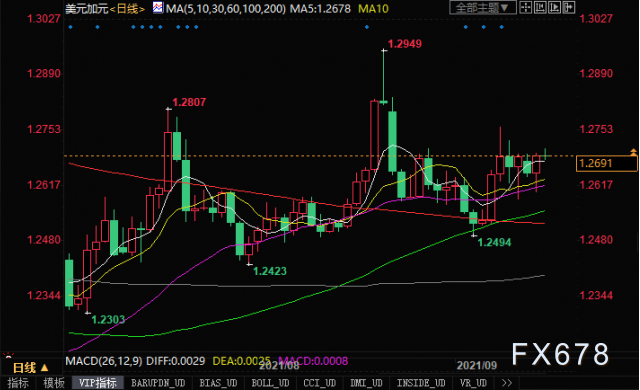Viewport: 640px width, 390px height.
Task: Click the blue dot marker above 1.2949 peak
Action: (x=367, y=27)
